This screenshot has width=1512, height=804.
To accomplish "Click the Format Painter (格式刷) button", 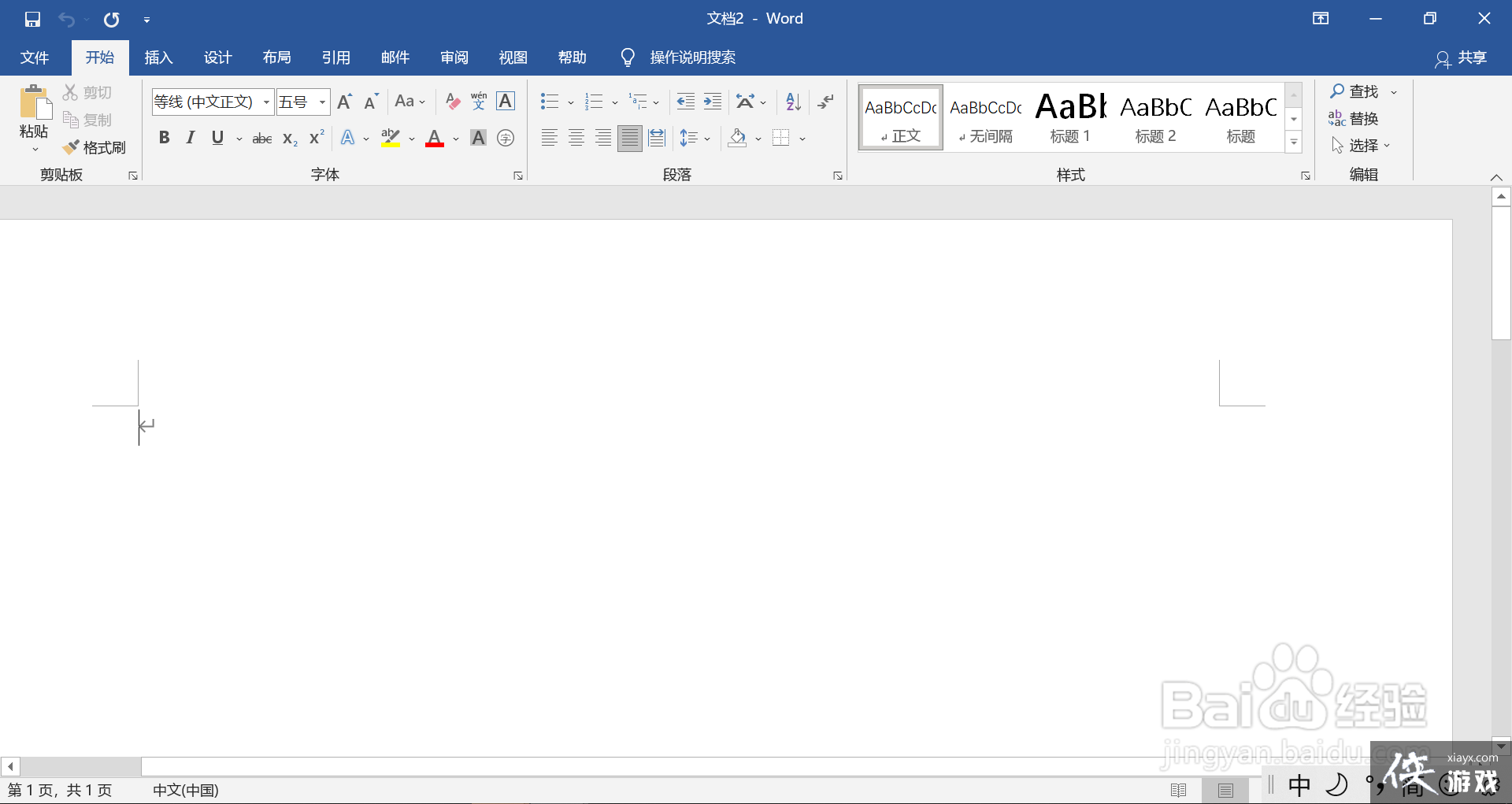I will [94, 147].
